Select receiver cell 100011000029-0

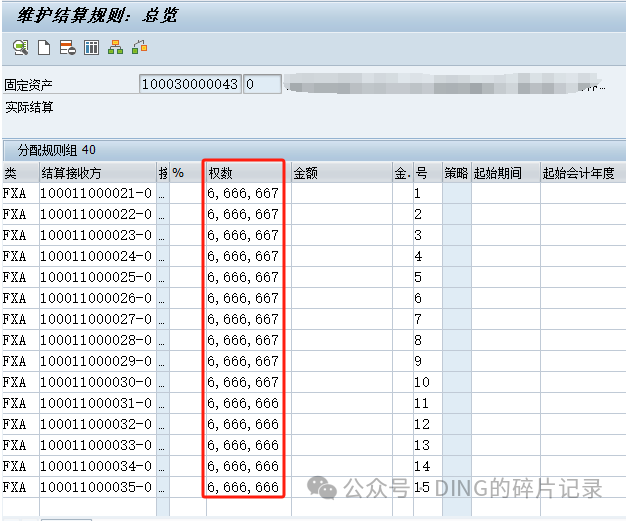pos(97,361)
